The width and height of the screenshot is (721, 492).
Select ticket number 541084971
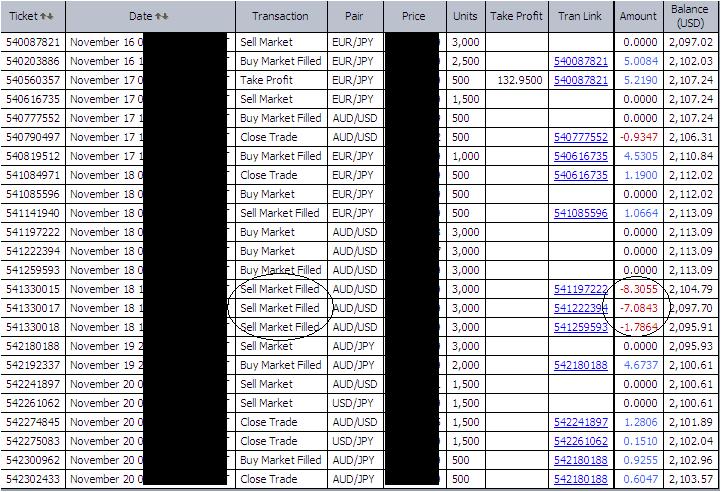click(33, 175)
